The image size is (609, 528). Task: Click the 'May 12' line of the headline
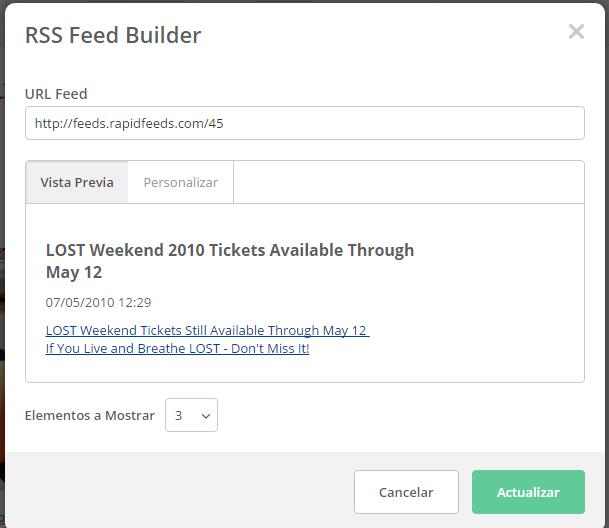coord(74,272)
